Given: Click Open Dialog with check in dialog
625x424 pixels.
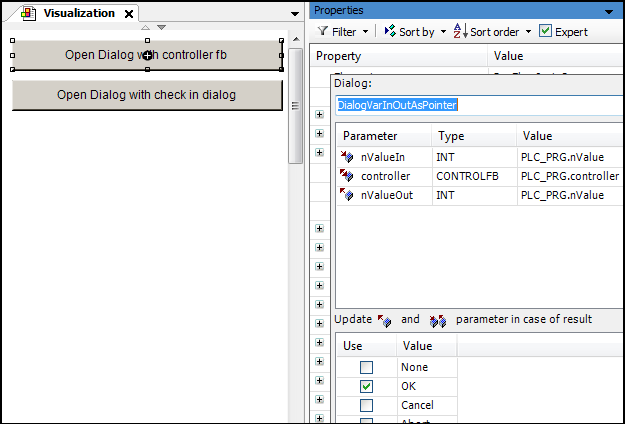Looking at the screenshot, I should point(146,95).
